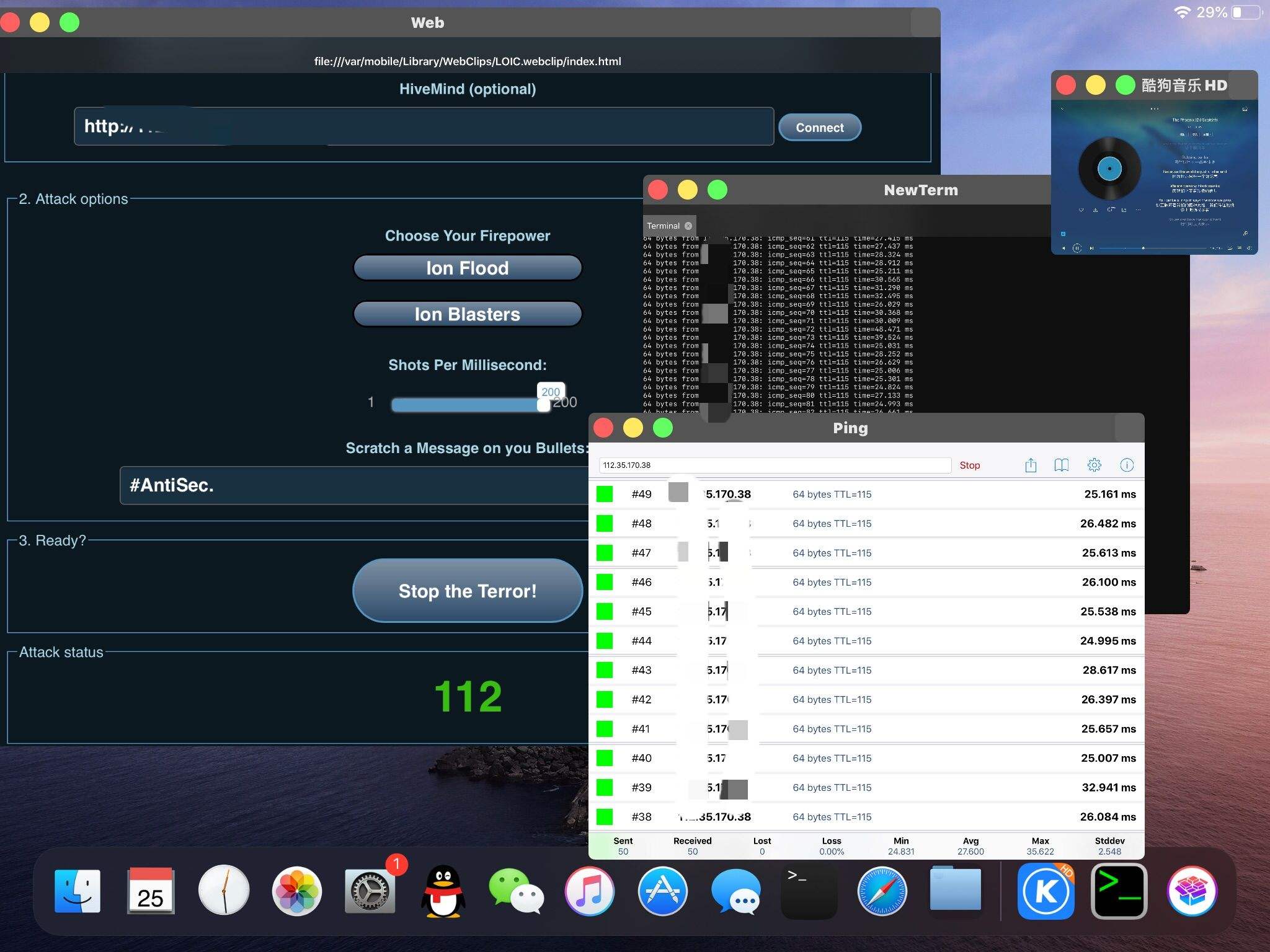Open Calendar showing 25 in the dock
Image resolution: width=1270 pixels, height=952 pixels.
point(151,891)
